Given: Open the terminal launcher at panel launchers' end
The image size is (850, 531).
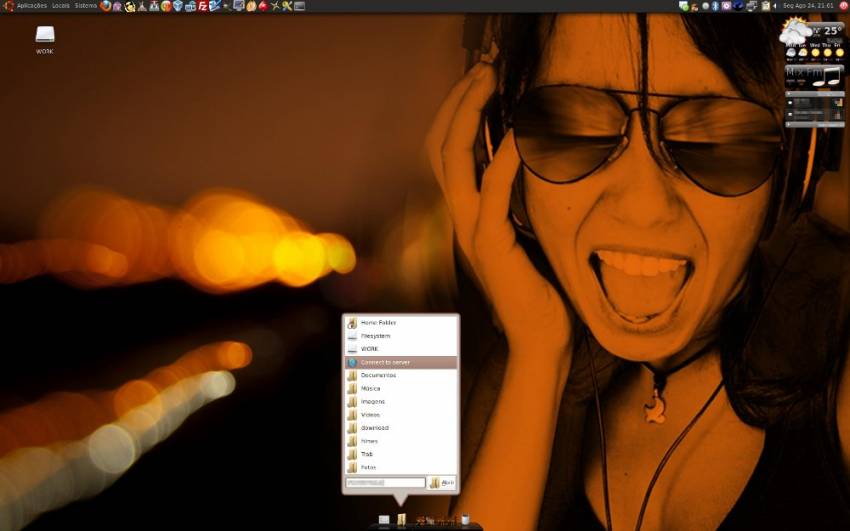Looking at the screenshot, I should 299,6.
